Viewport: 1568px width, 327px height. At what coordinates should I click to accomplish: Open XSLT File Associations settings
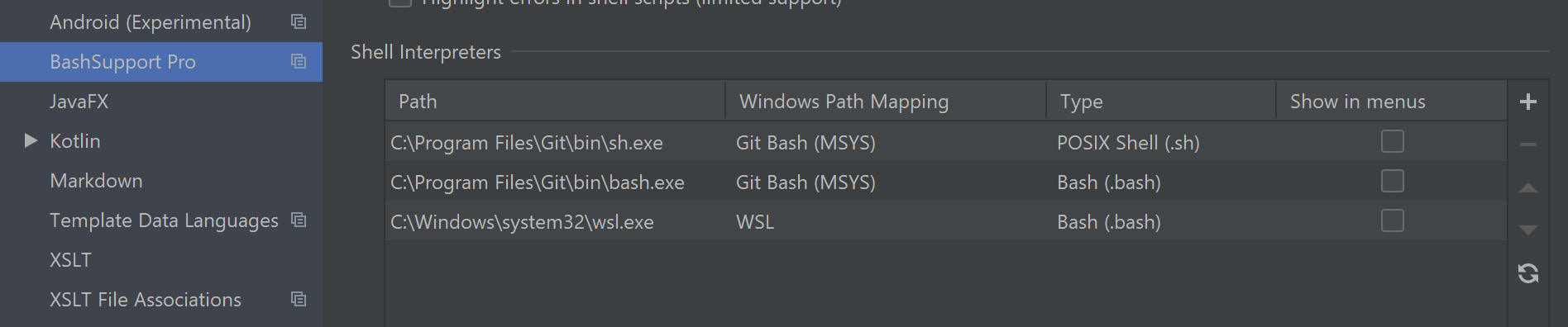(x=146, y=300)
